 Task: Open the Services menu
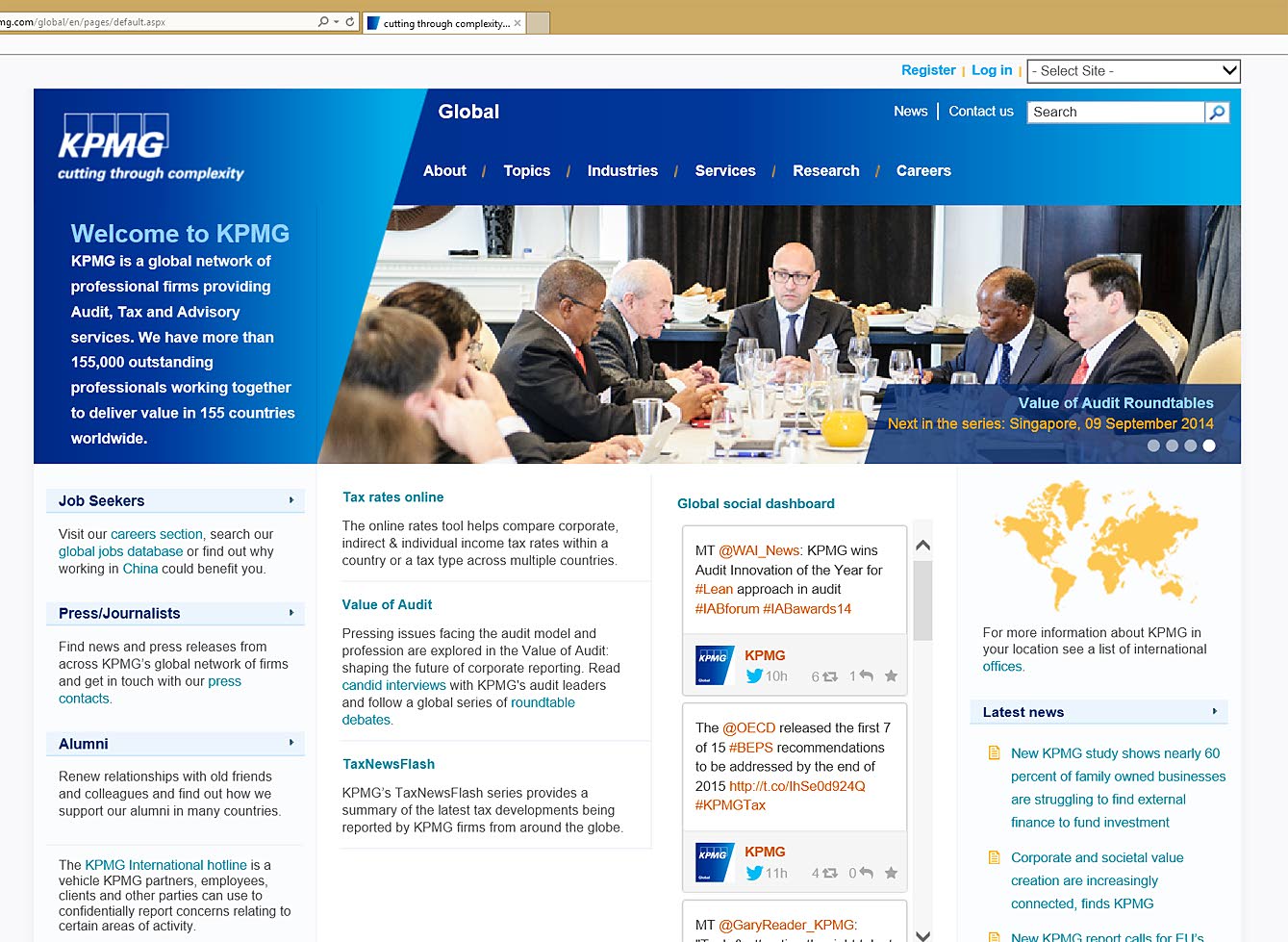[x=725, y=171]
